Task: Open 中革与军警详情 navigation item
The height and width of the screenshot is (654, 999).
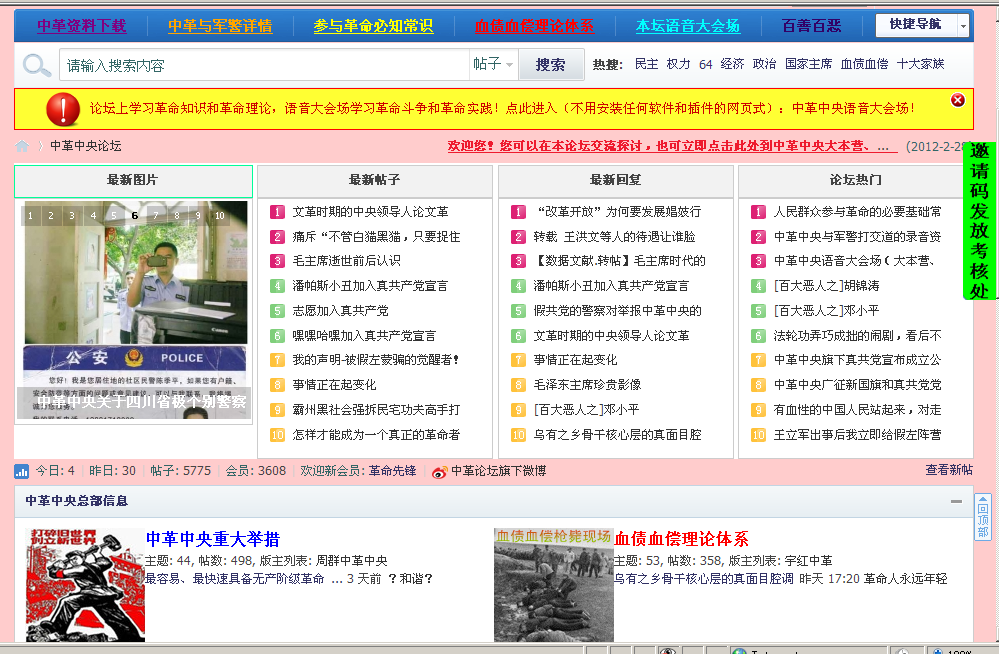Action: 220,26
